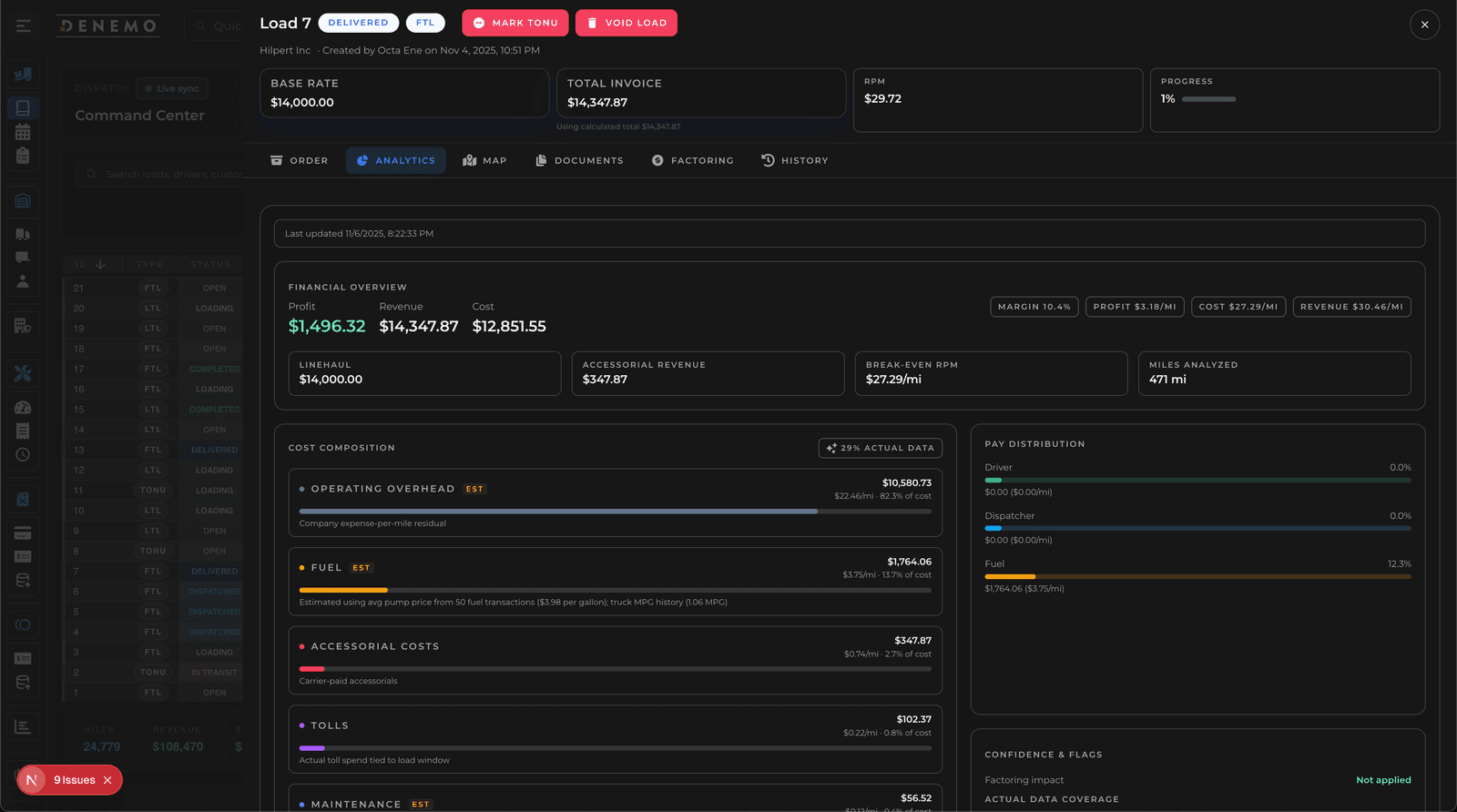This screenshot has height=812, width=1457.
Task: Open the bar chart reports icon
Action: click(x=23, y=726)
